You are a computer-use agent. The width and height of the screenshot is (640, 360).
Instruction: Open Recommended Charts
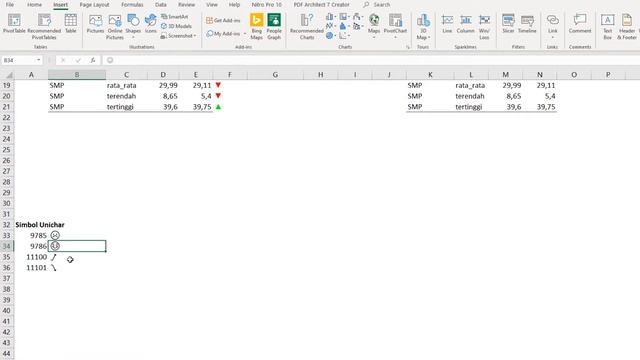(x=307, y=26)
